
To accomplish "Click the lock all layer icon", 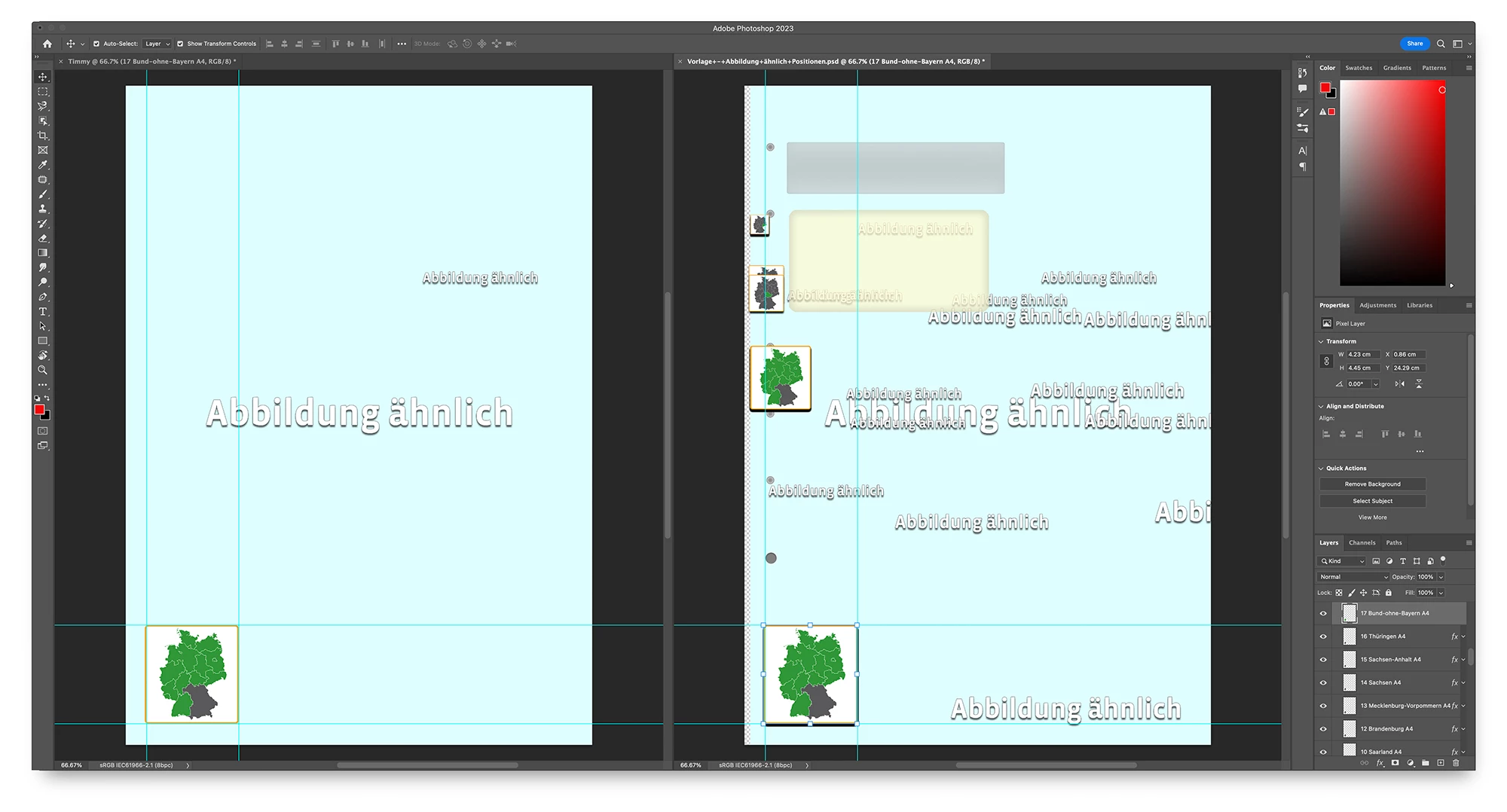I will pyautogui.click(x=1389, y=593).
